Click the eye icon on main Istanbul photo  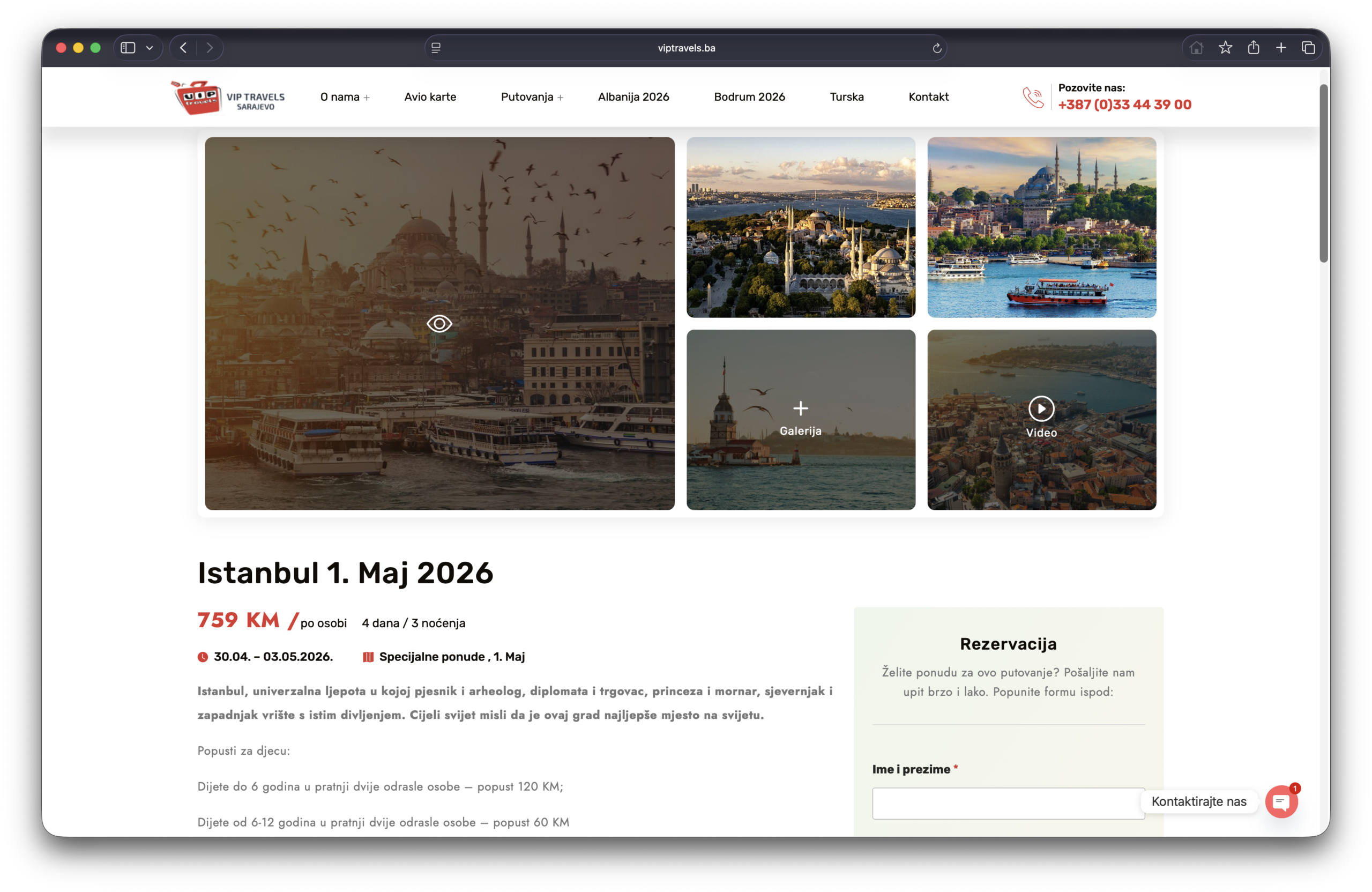(439, 323)
